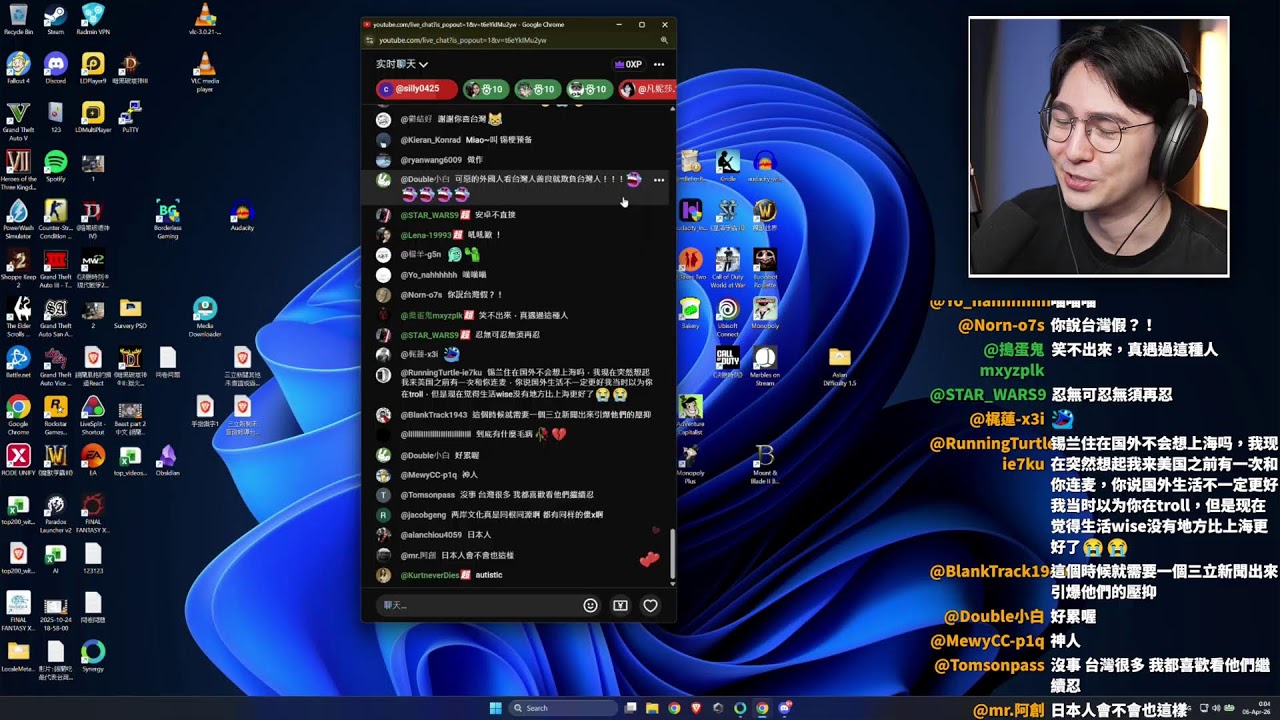Screen dimensions: 1280x720
Task: Click the 0XP crown points badge
Action: click(x=628, y=64)
